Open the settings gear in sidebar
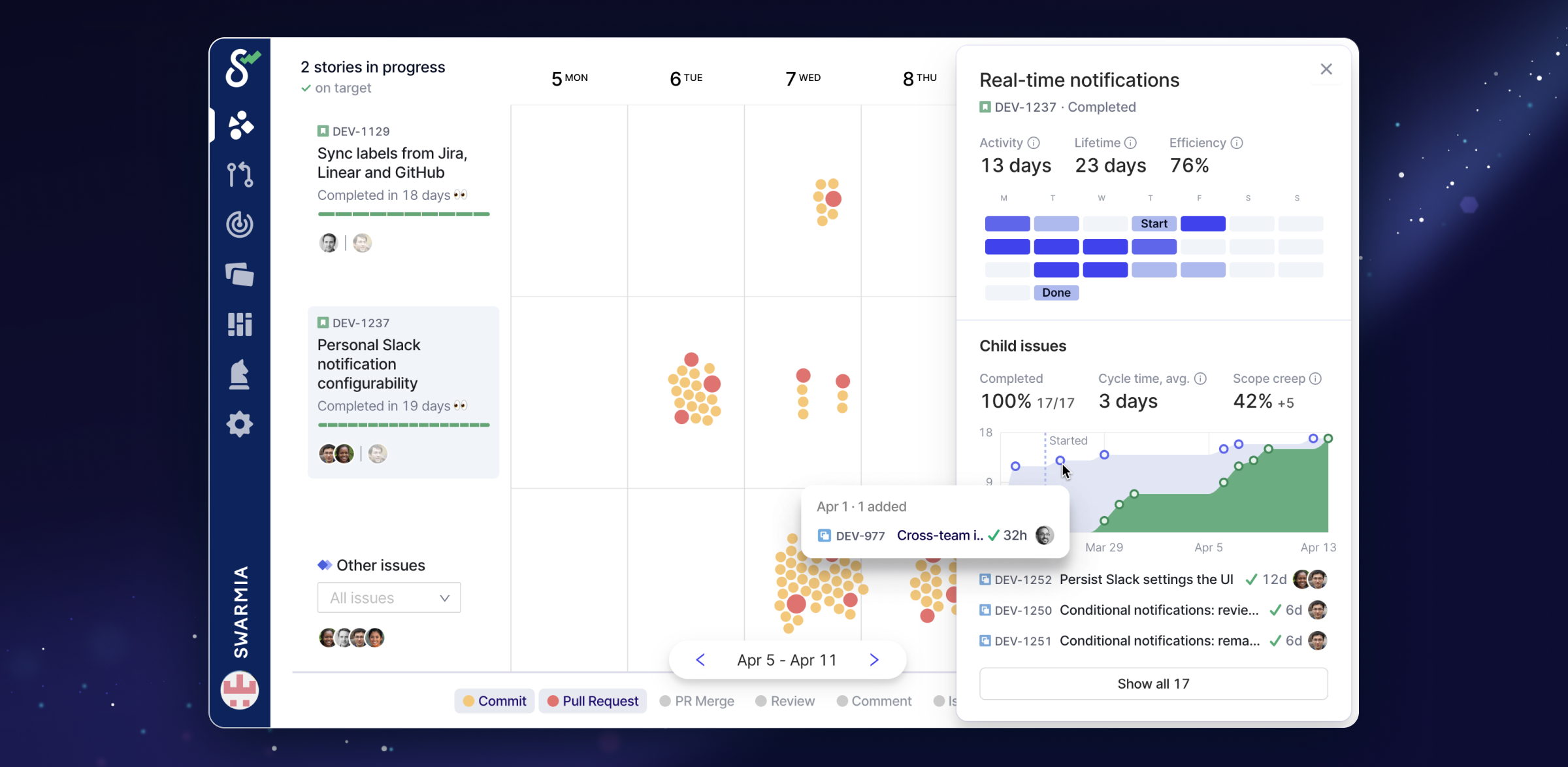Image resolution: width=1568 pixels, height=767 pixels. 240,425
